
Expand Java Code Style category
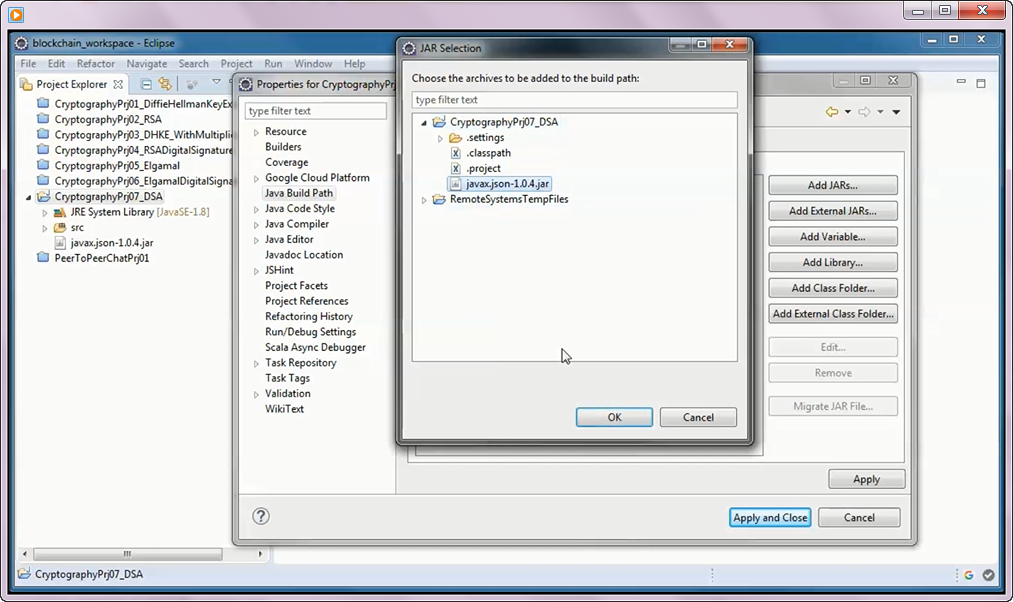(256, 209)
